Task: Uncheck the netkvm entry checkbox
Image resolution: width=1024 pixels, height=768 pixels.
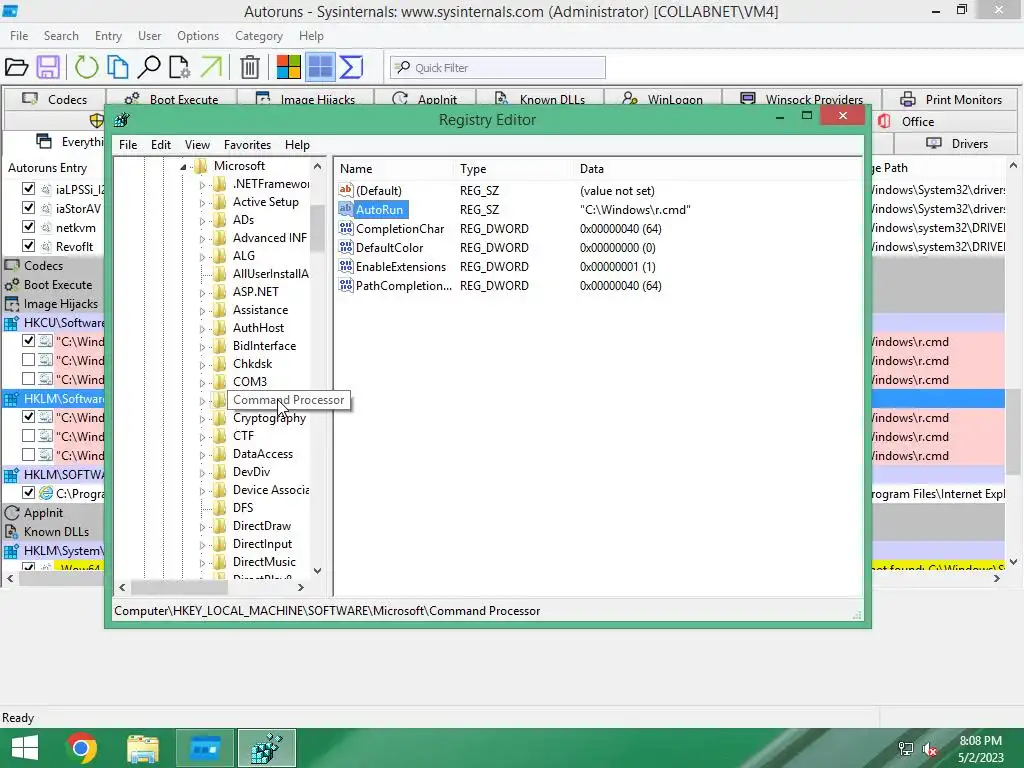Action: tap(28, 227)
